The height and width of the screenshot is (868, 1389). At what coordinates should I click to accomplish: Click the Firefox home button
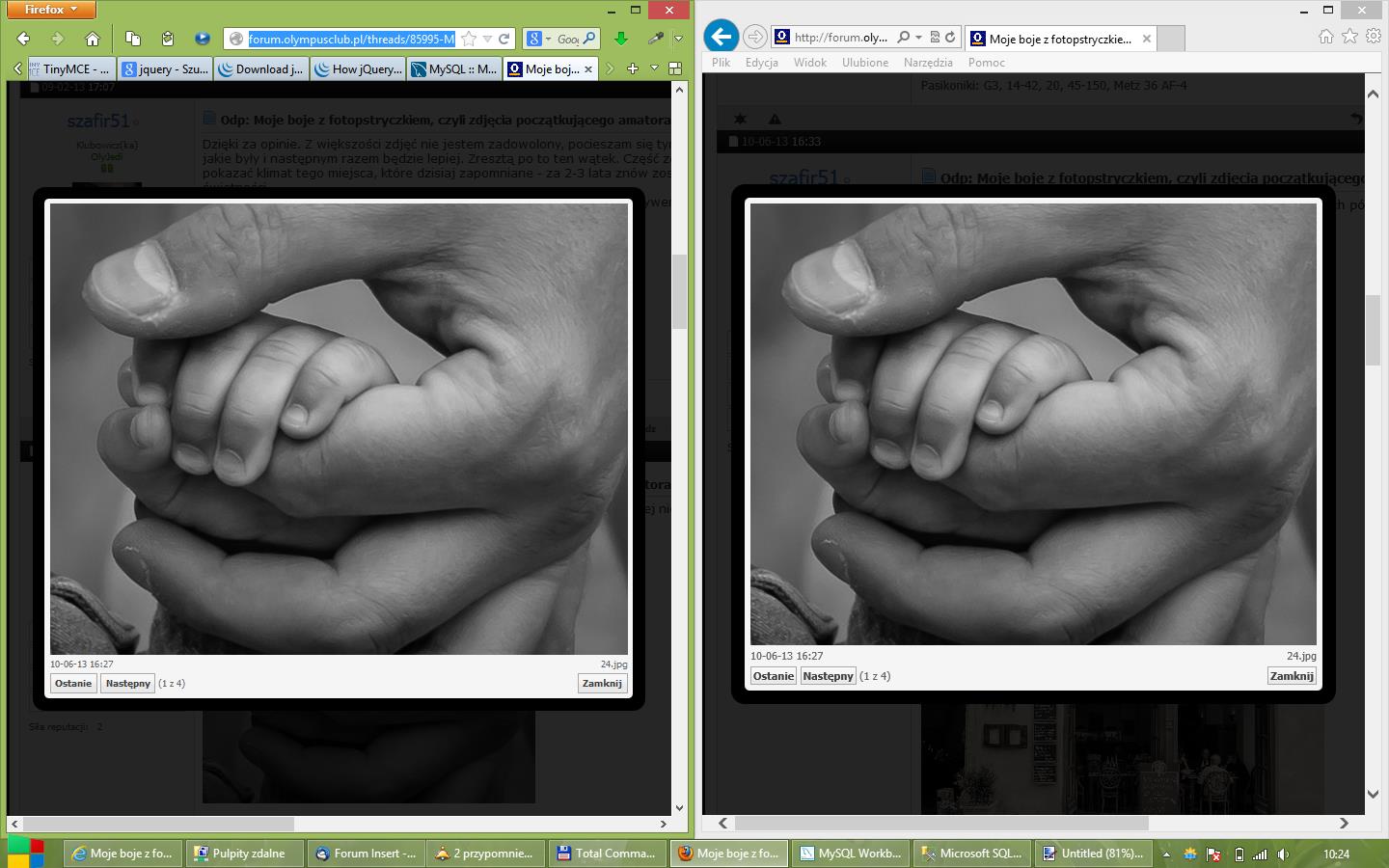(x=93, y=39)
